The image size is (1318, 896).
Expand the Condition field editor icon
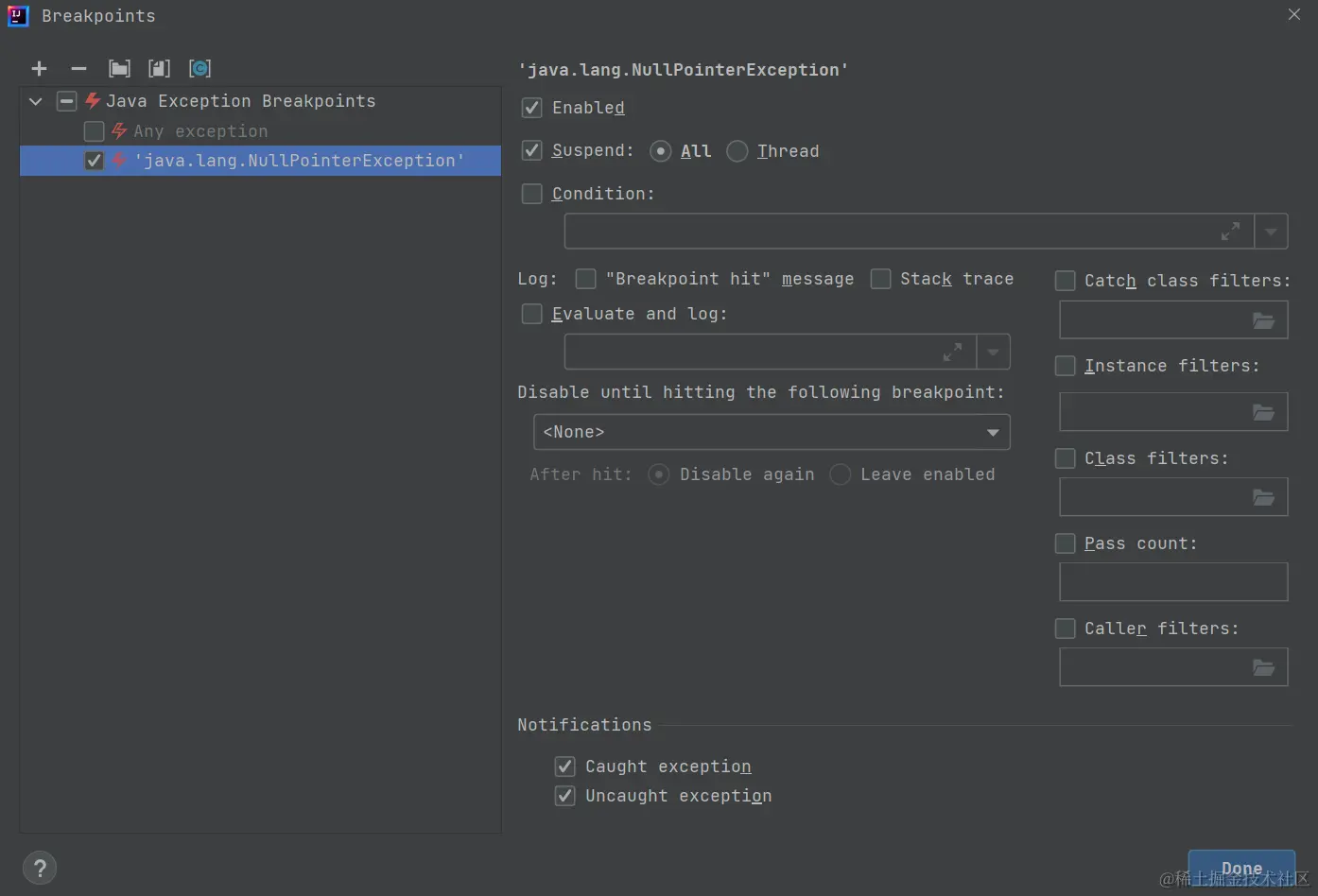tap(1230, 232)
